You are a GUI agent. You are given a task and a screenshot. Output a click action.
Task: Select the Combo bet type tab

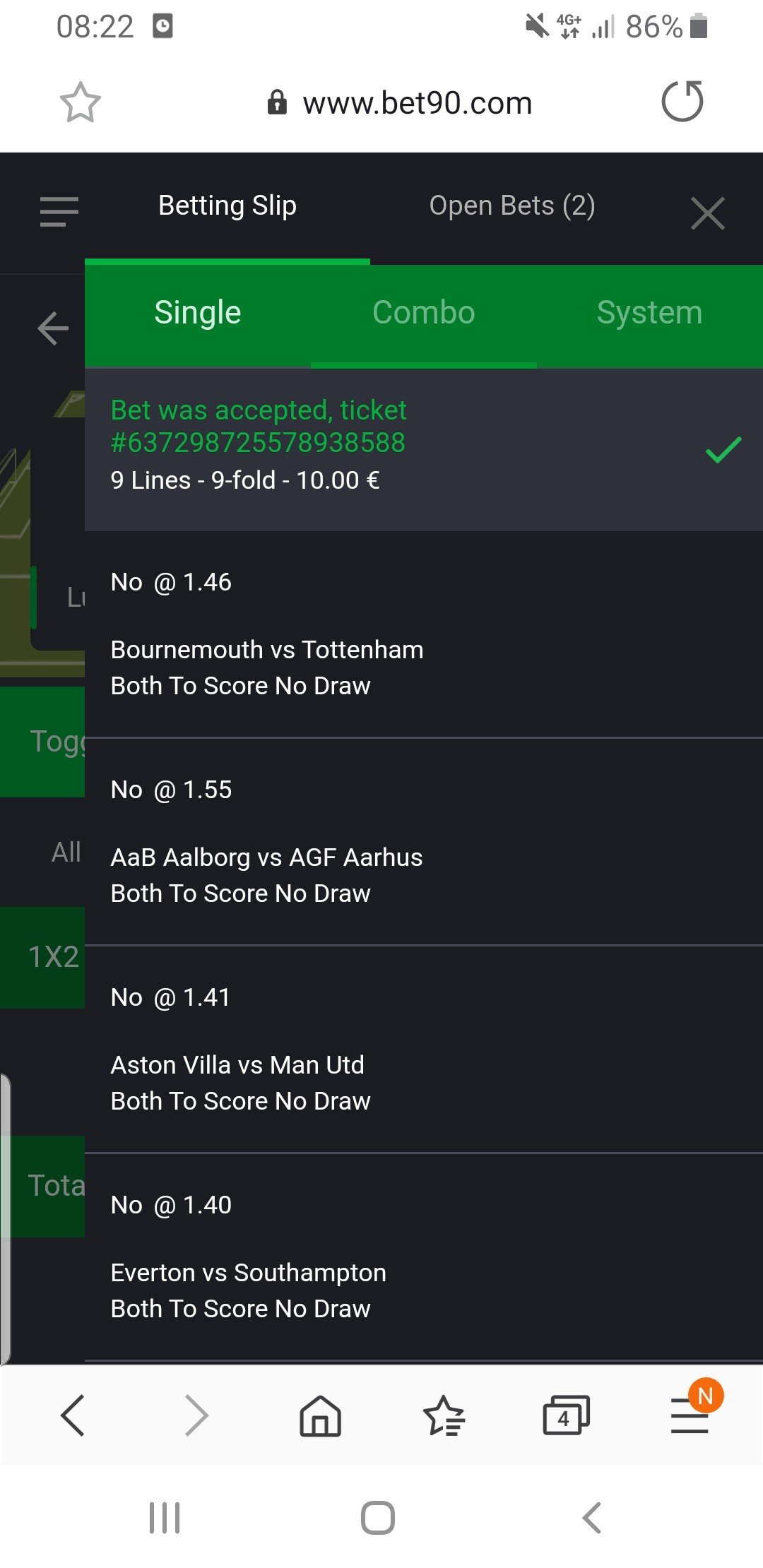click(423, 313)
